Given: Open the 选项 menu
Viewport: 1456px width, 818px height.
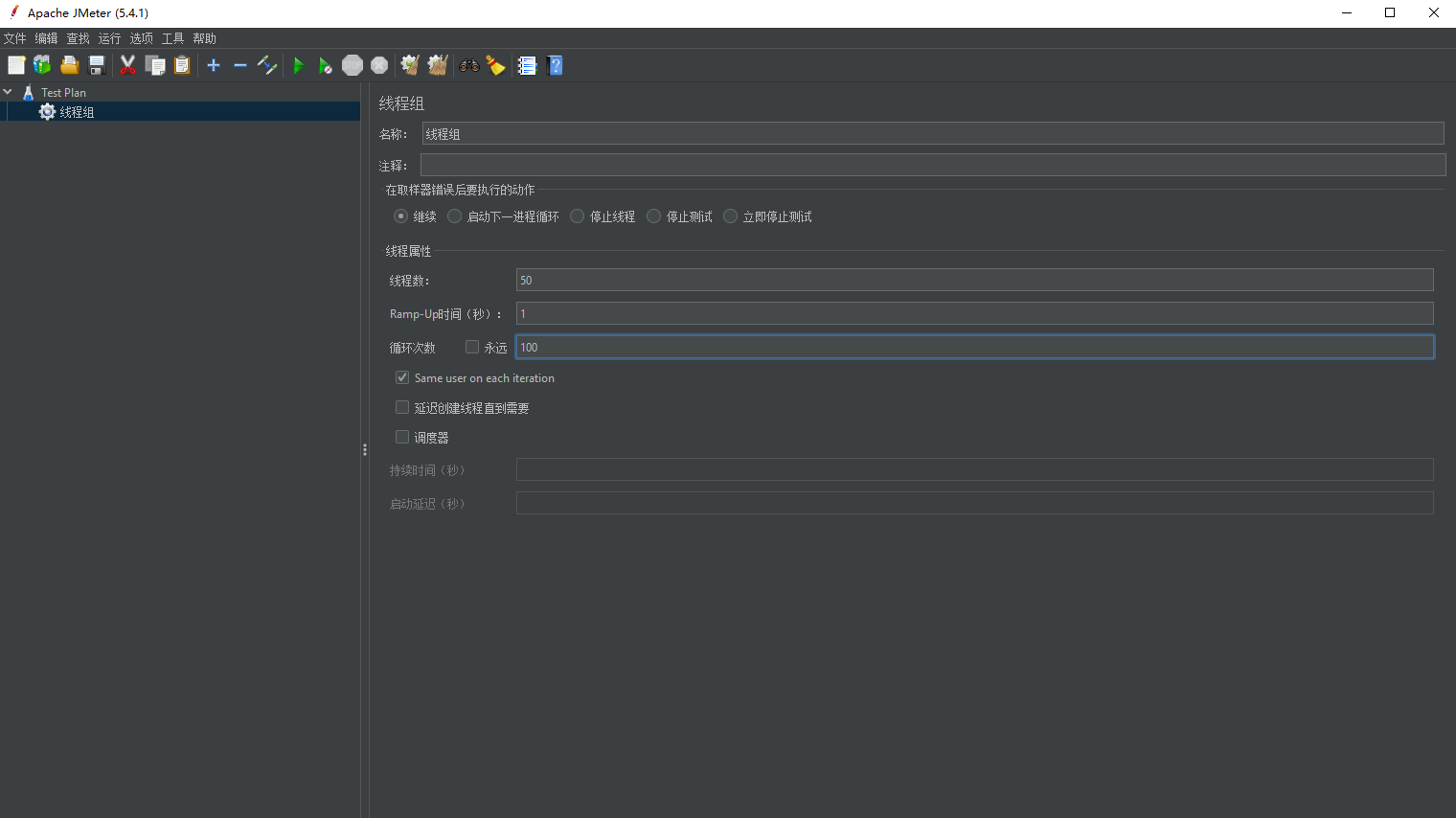Looking at the screenshot, I should 141,38.
